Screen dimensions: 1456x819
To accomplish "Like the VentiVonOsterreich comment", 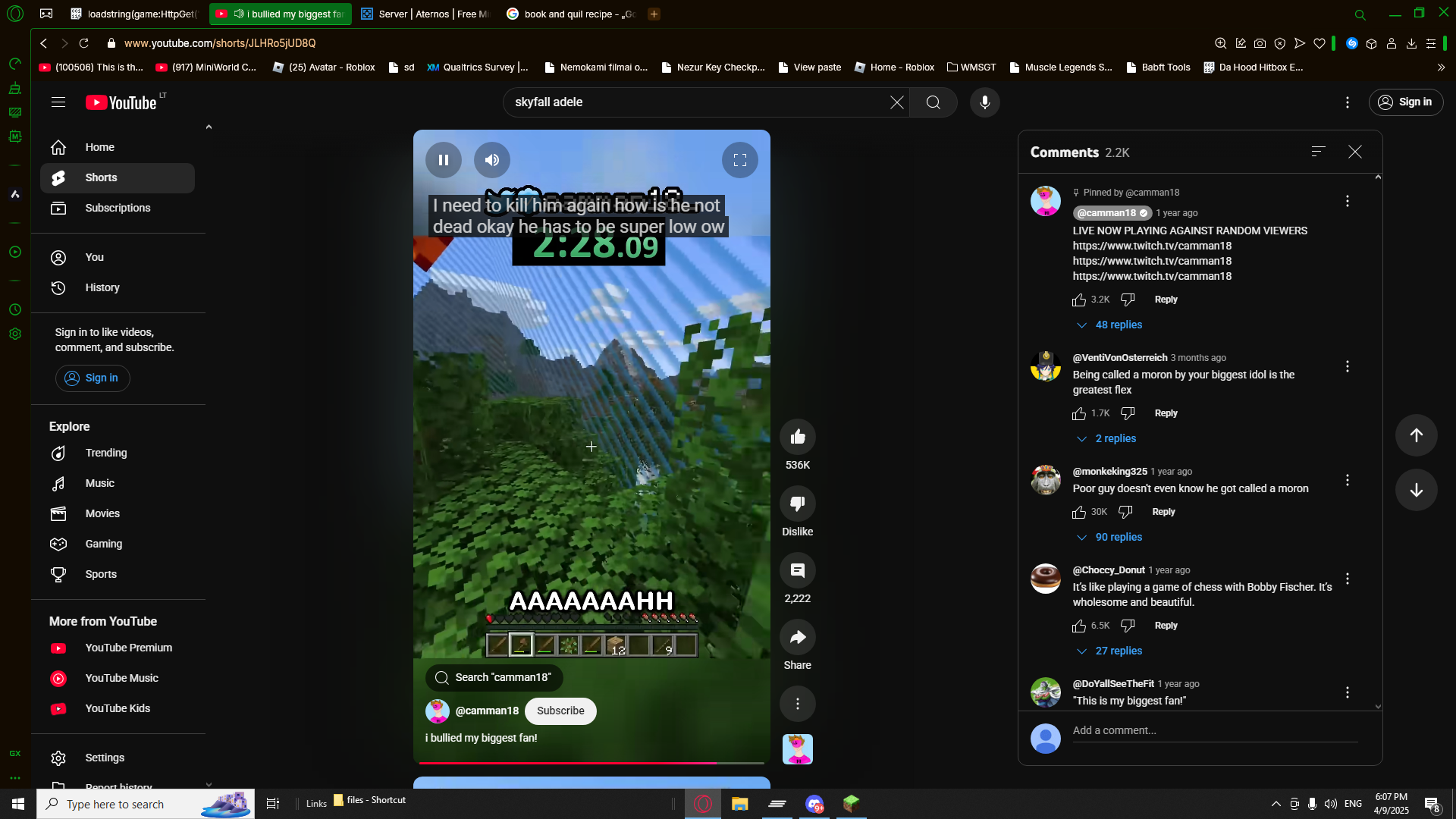I will (1079, 413).
